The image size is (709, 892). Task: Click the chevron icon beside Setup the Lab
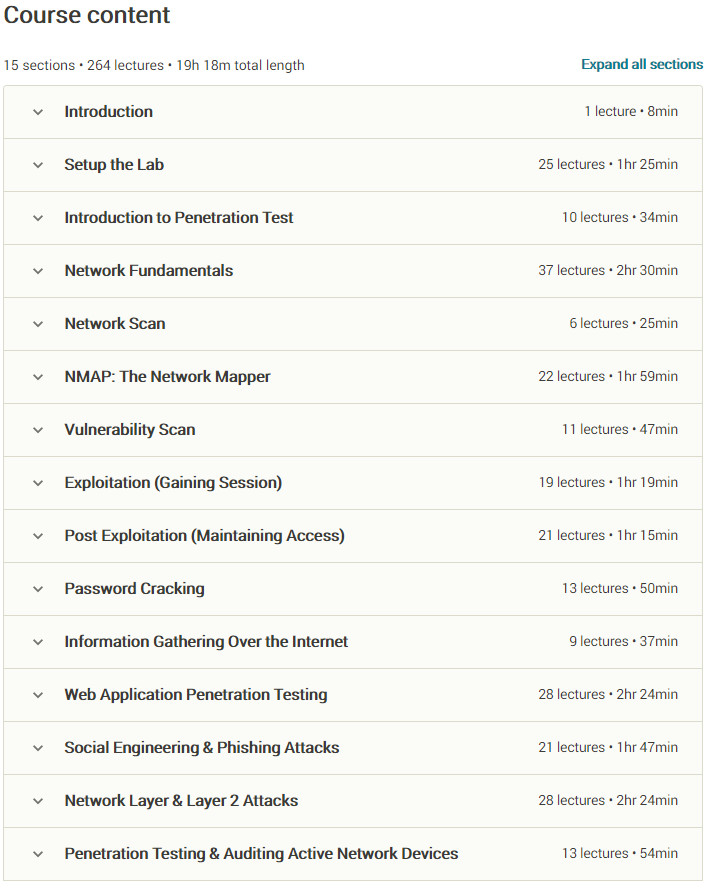38,165
